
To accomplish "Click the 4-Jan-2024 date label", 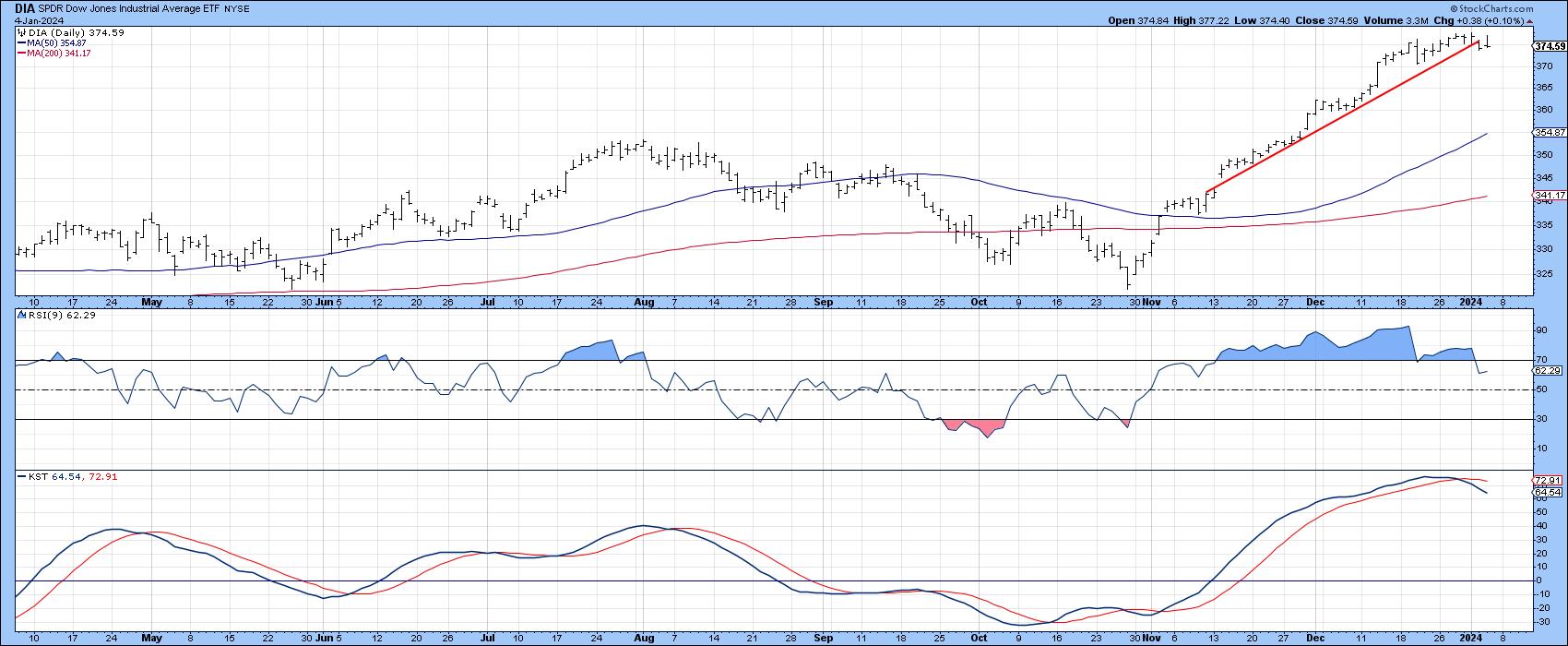I will pyautogui.click(x=39, y=20).
